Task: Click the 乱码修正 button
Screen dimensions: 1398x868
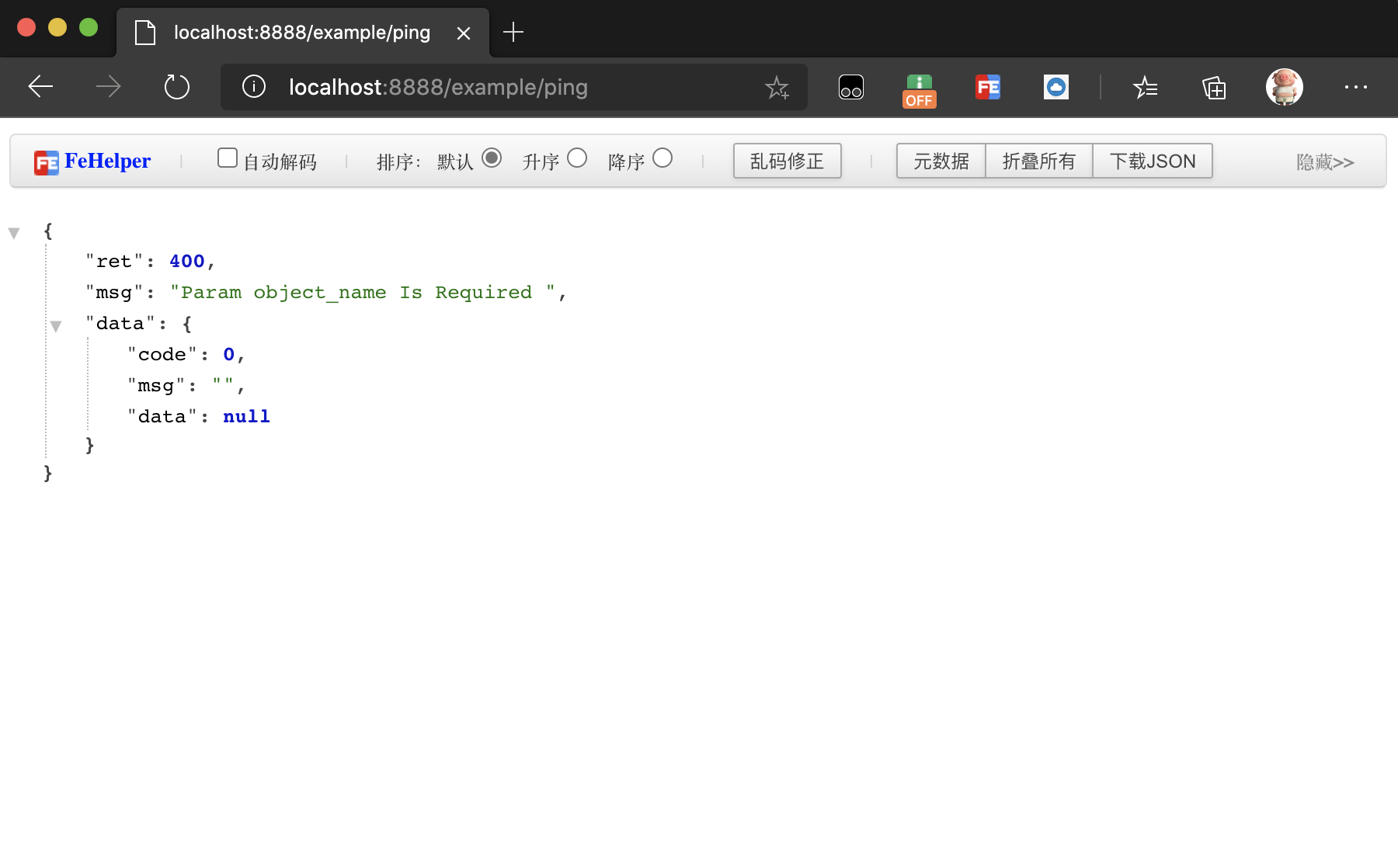Action: 788,161
